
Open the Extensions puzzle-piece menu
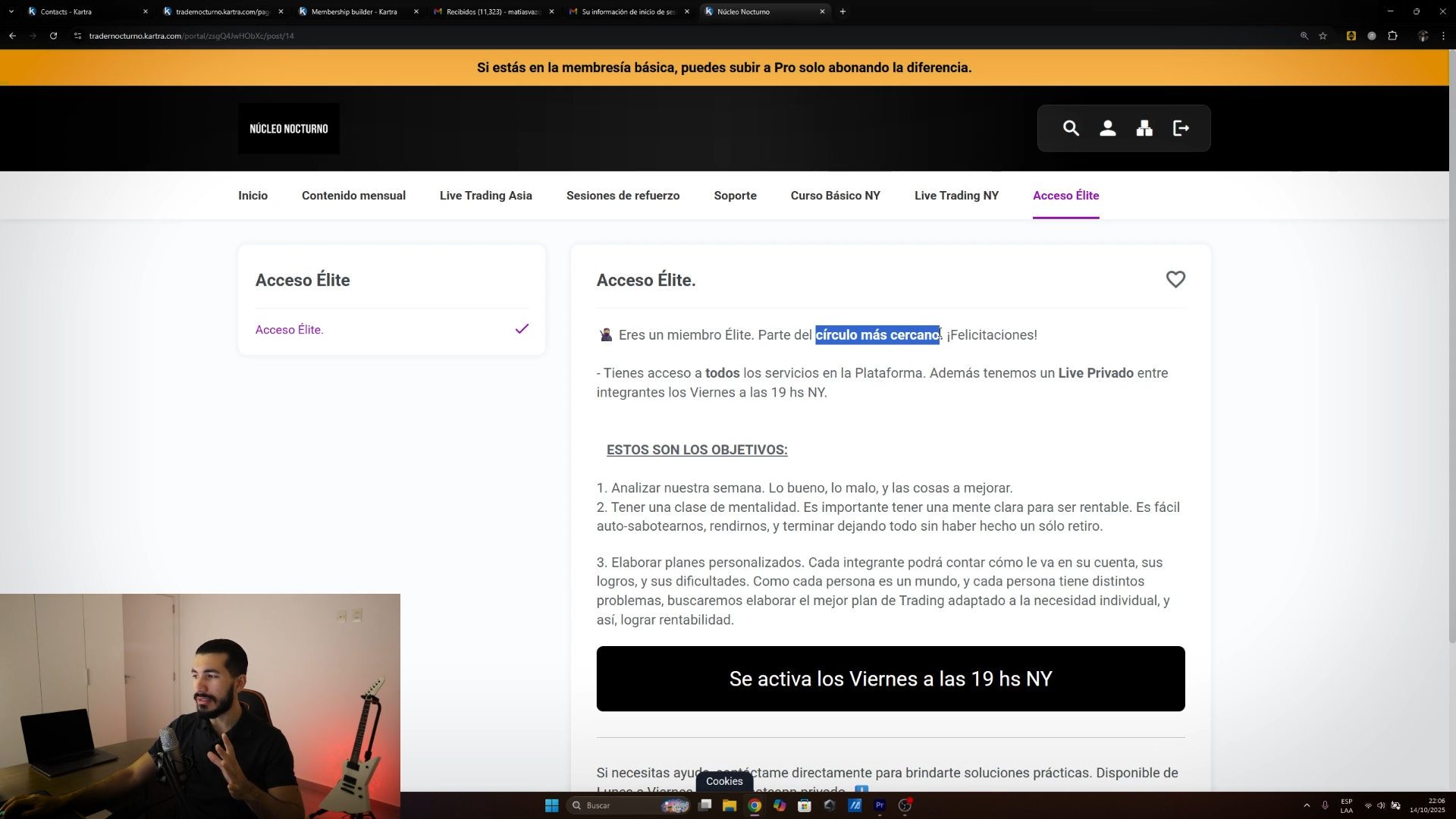pos(1393,36)
